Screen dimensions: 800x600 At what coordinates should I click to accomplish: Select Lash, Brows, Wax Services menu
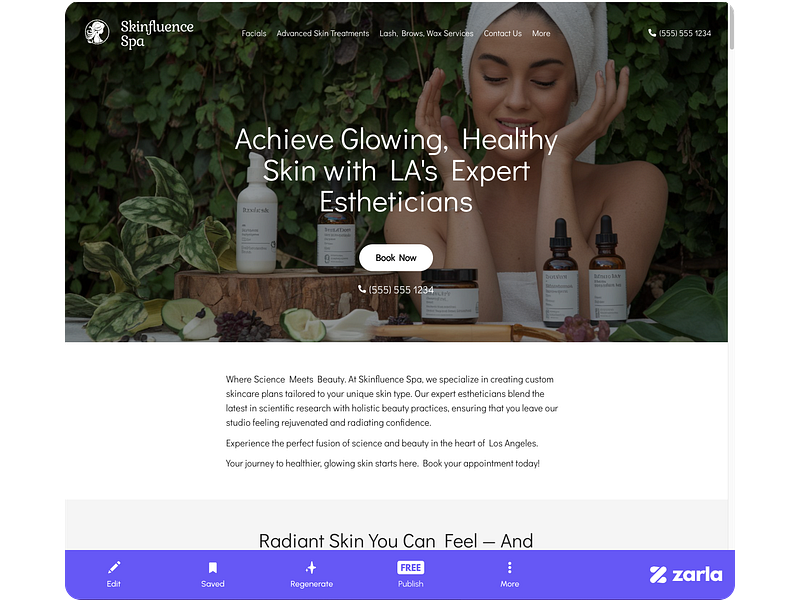[426, 33]
